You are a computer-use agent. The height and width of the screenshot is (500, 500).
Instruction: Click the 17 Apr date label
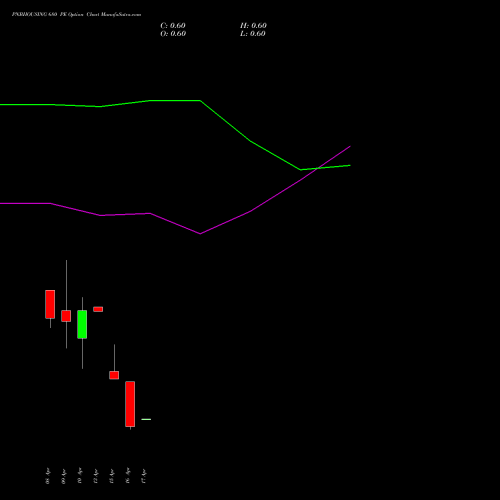pyautogui.click(x=144, y=476)
